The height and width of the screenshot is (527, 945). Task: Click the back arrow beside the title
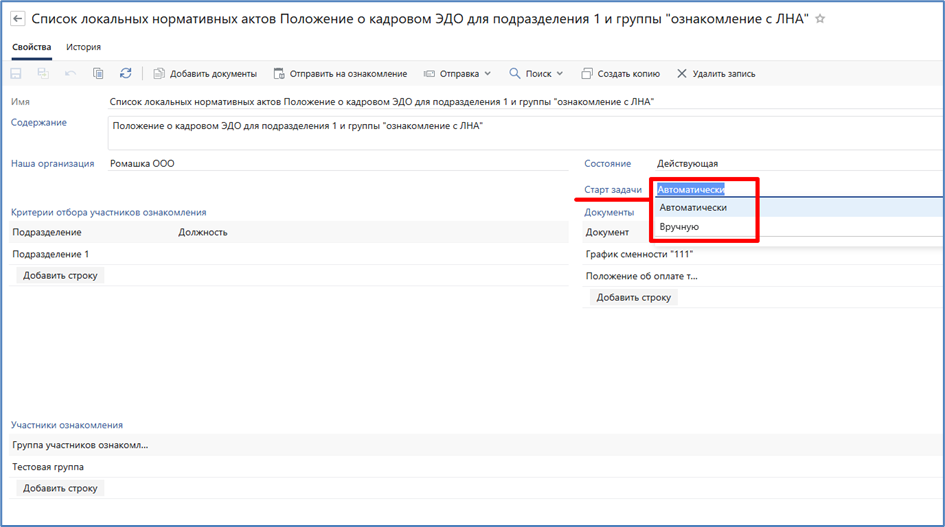point(18,19)
